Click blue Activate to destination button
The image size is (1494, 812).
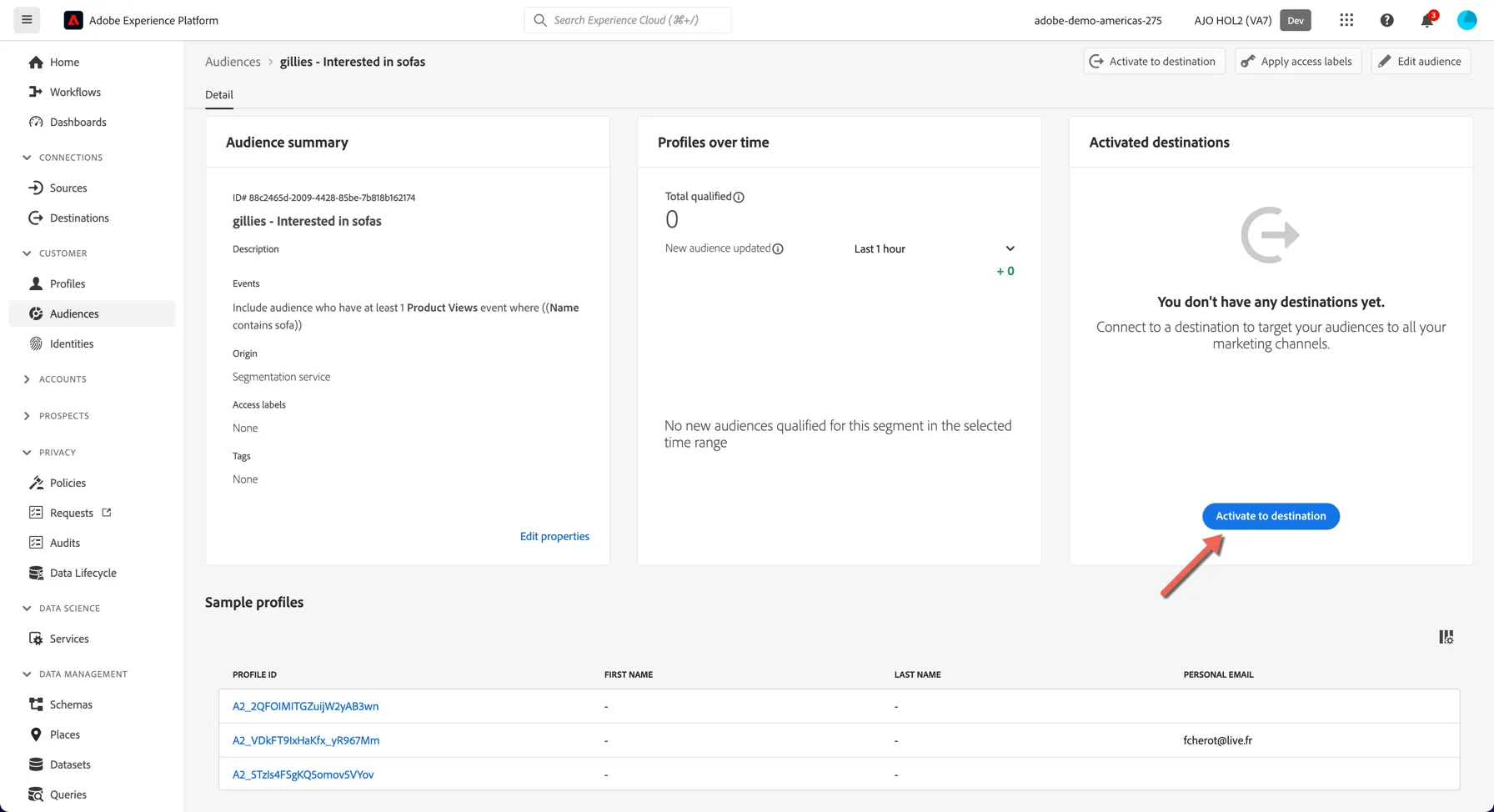pyautogui.click(x=1271, y=516)
